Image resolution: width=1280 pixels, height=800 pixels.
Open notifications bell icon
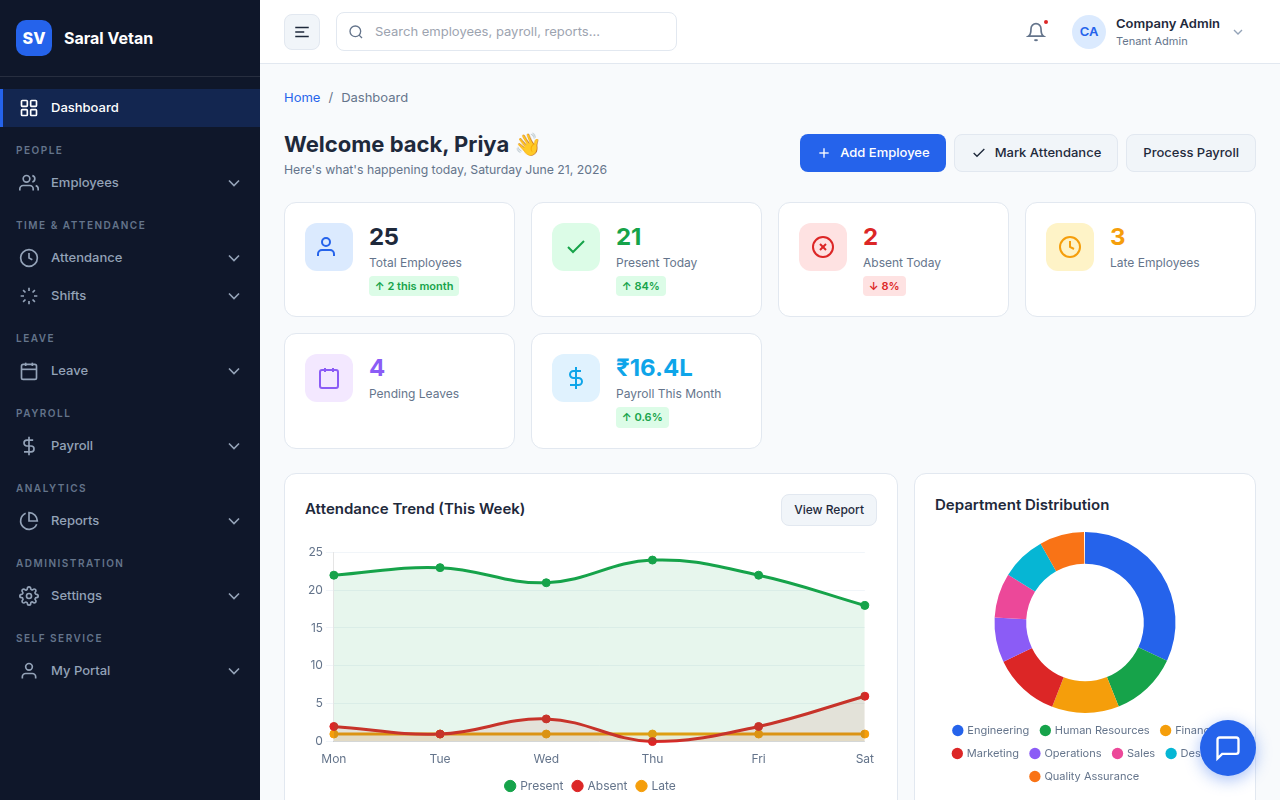point(1036,32)
